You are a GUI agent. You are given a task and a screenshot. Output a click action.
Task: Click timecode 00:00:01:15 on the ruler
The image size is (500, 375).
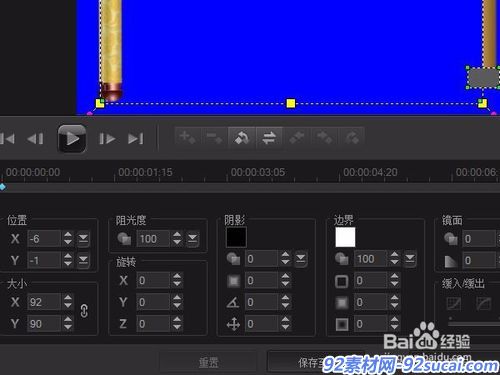pos(145,172)
